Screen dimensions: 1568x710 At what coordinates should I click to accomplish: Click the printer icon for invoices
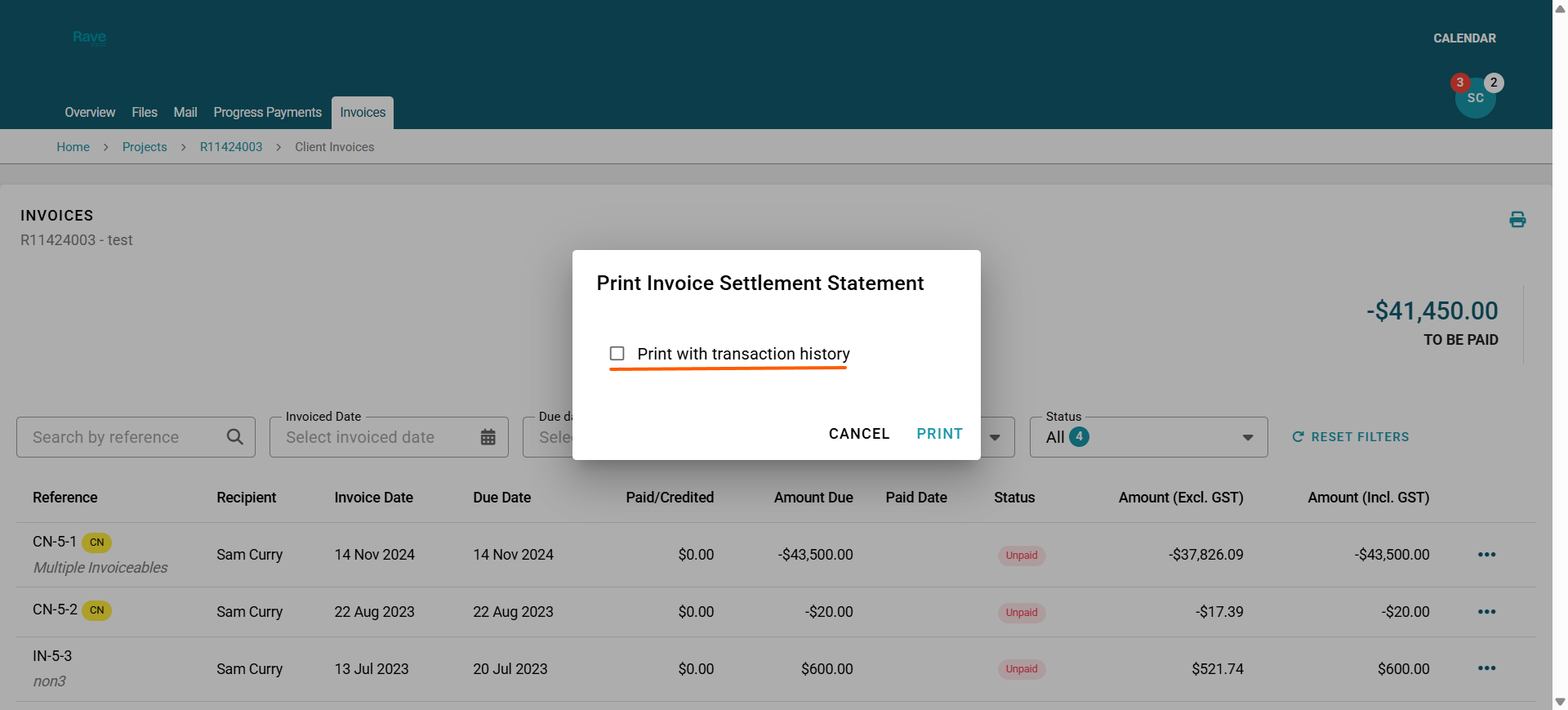pos(1517,219)
